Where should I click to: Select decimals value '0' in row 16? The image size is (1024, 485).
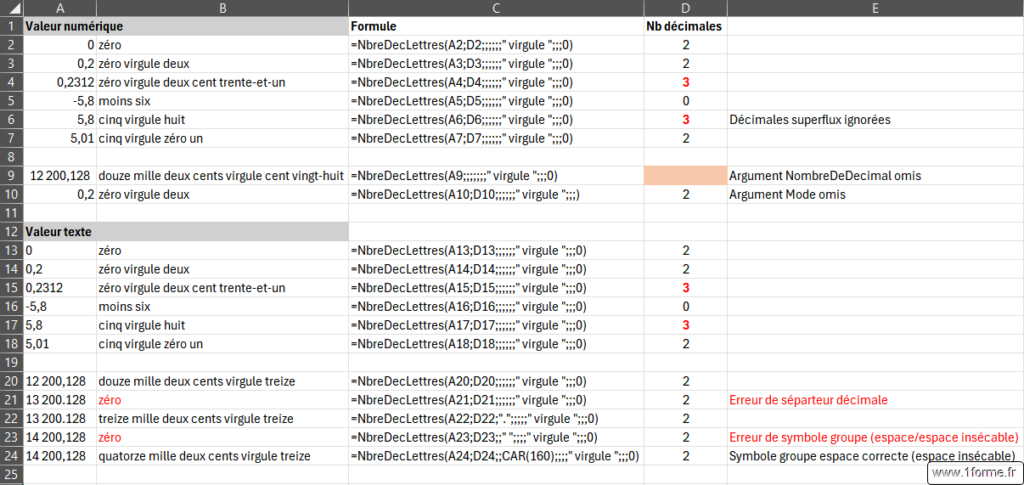point(686,306)
